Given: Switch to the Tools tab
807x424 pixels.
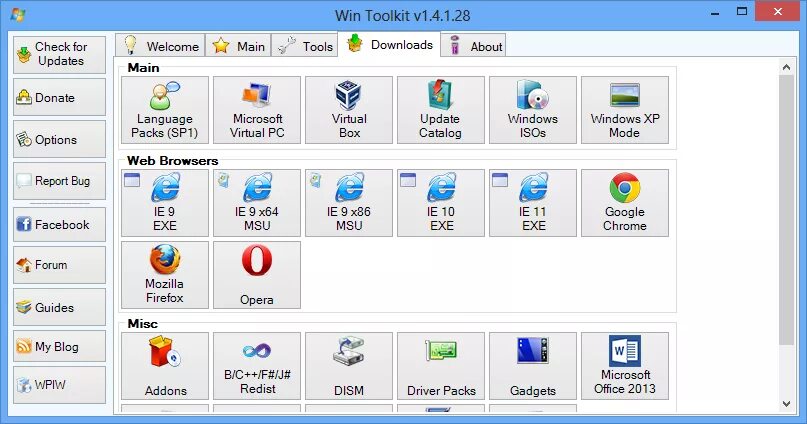Looking at the screenshot, I should 305,46.
